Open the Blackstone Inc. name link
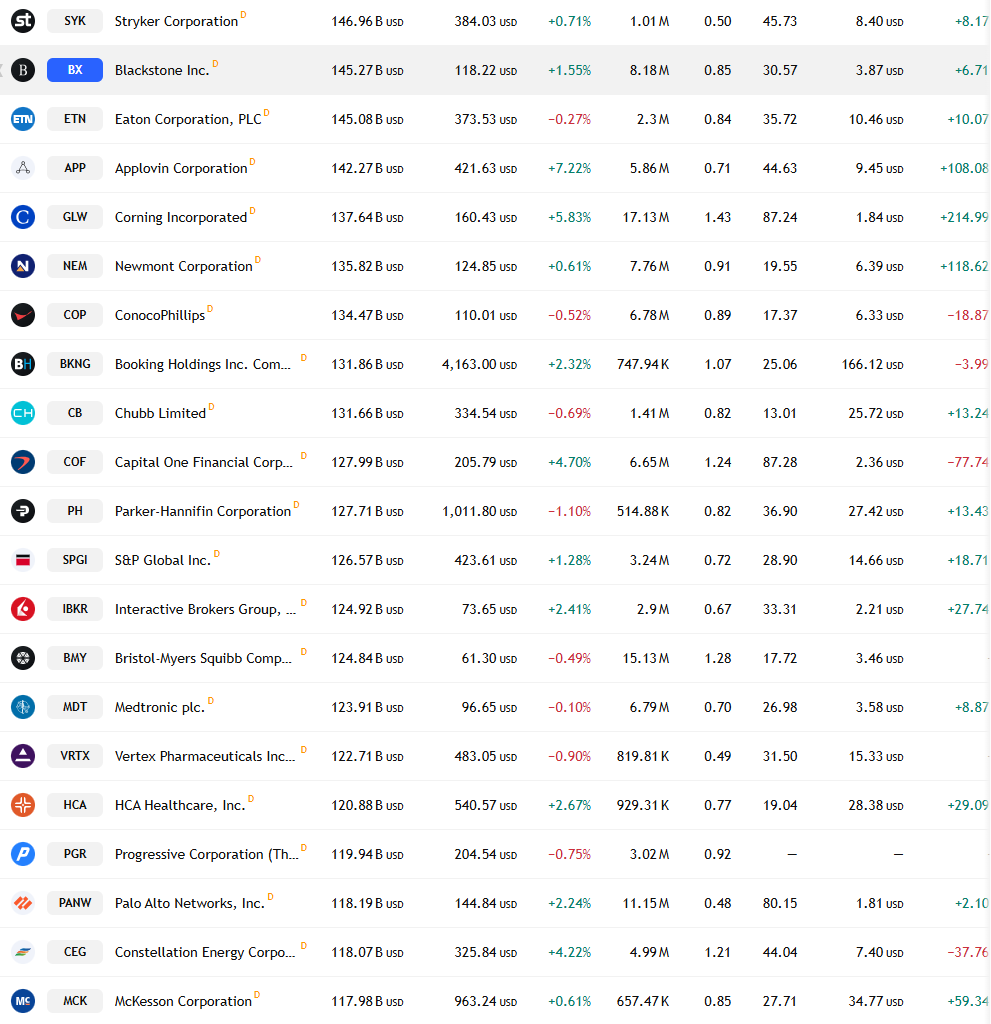Screen dimensions: 991x1024 (x=162, y=71)
